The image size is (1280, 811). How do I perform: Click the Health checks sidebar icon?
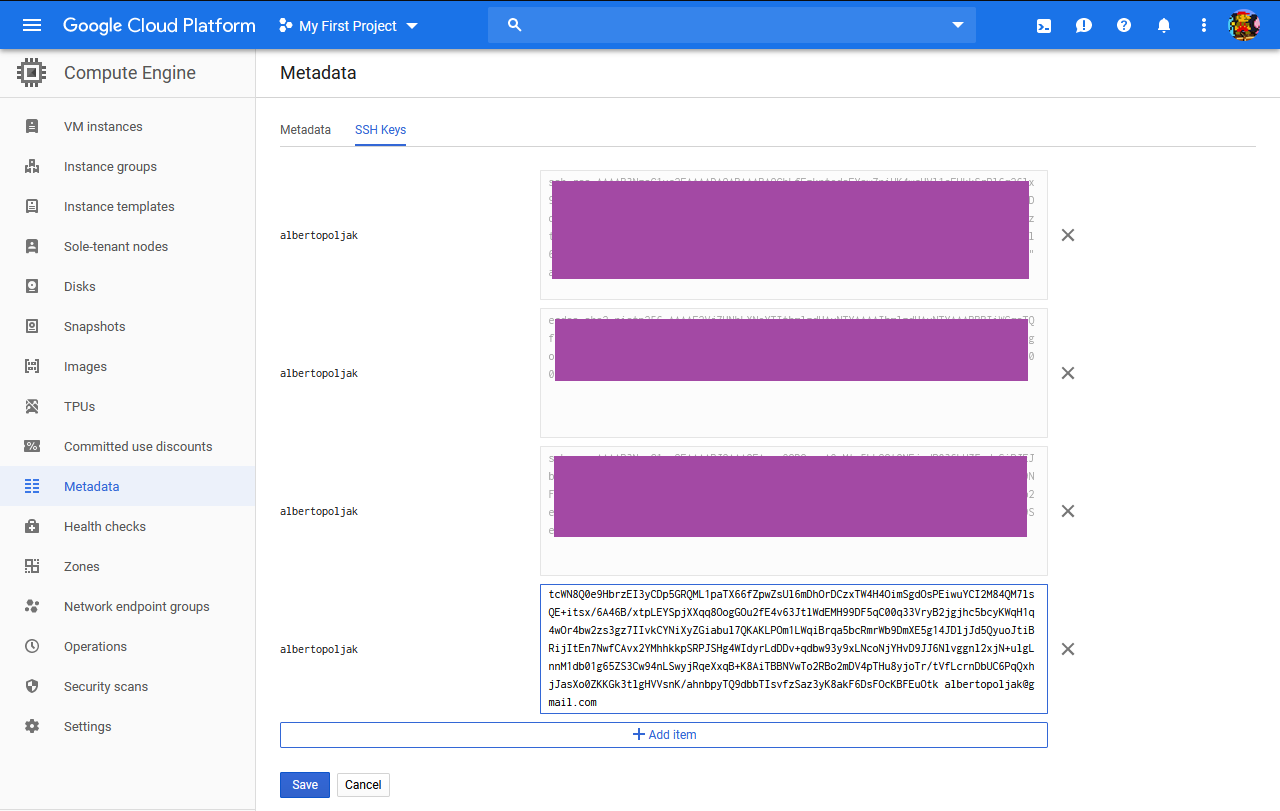[32, 527]
